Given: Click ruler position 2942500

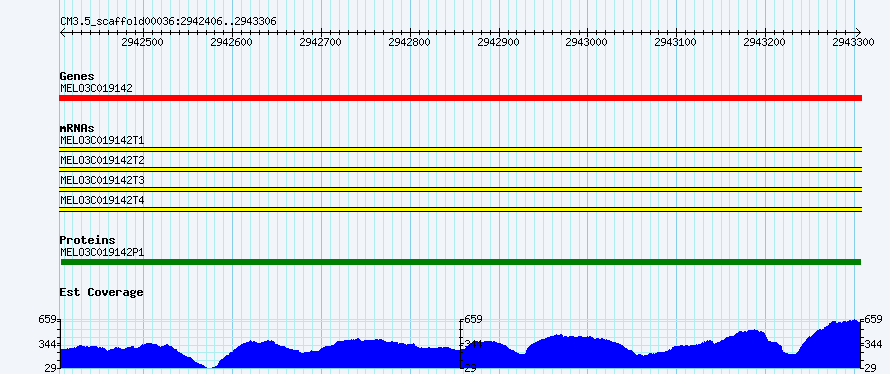Looking at the screenshot, I should click(x=142, y=43).
